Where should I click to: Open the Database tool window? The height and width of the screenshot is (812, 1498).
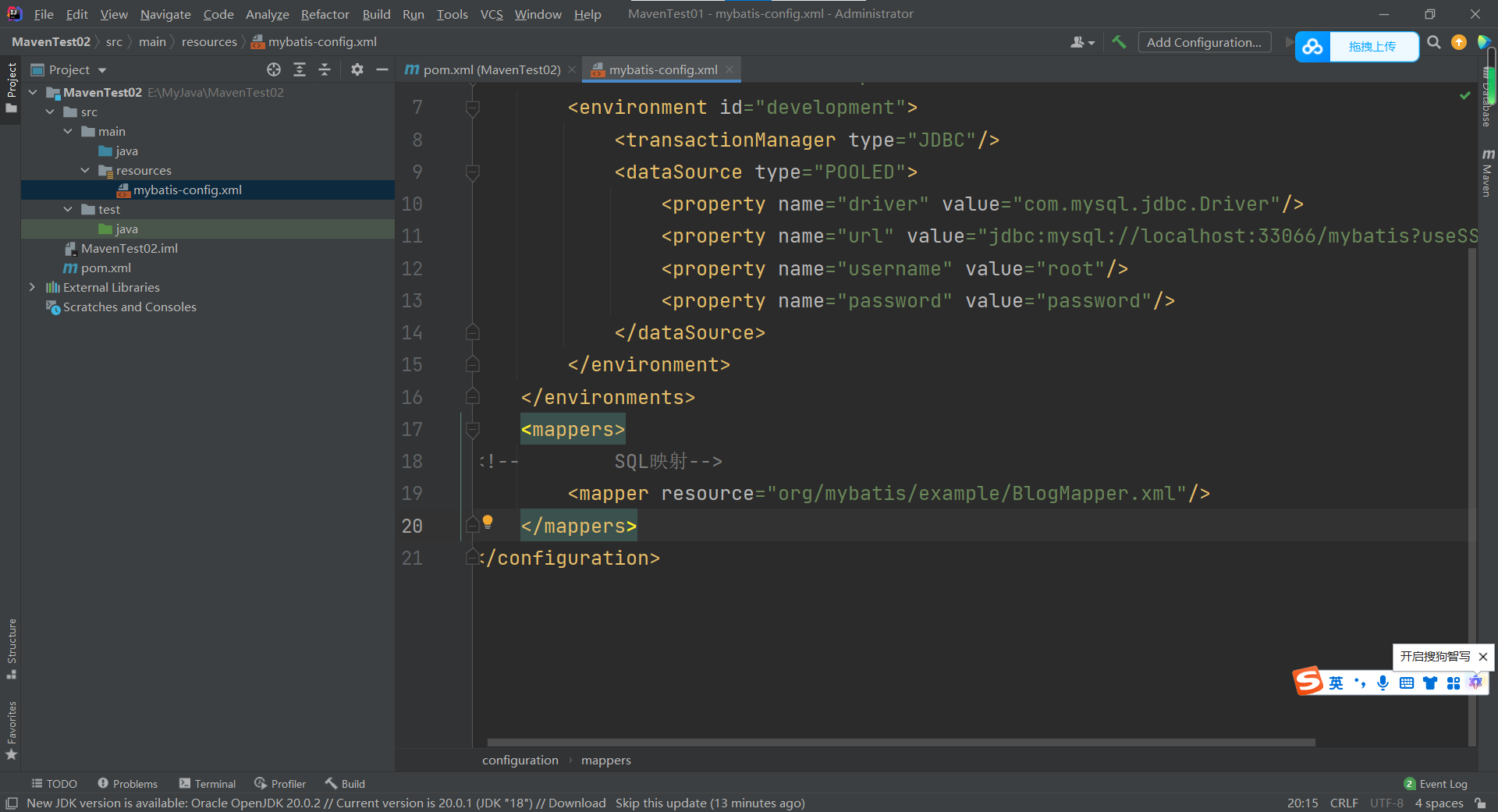(x=1487, y=98)
